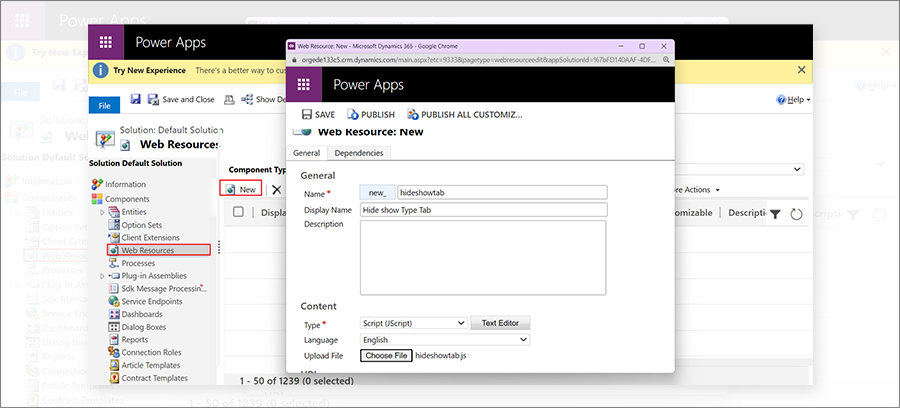Click the Save and Close label in Solution toolbar

188,99
